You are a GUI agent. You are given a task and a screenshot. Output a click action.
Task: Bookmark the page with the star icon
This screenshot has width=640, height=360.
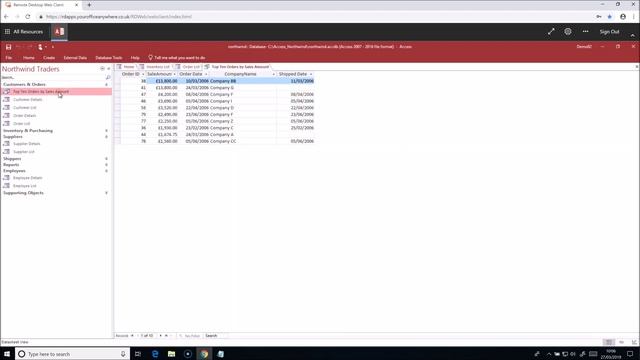click(610, 17)
